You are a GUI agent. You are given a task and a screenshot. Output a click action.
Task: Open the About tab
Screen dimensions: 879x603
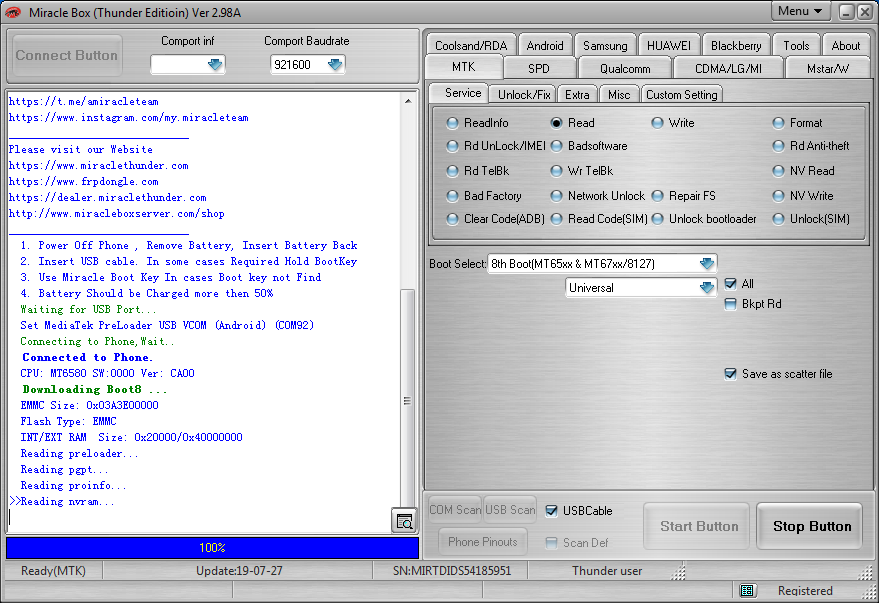(x=845, y=45)
